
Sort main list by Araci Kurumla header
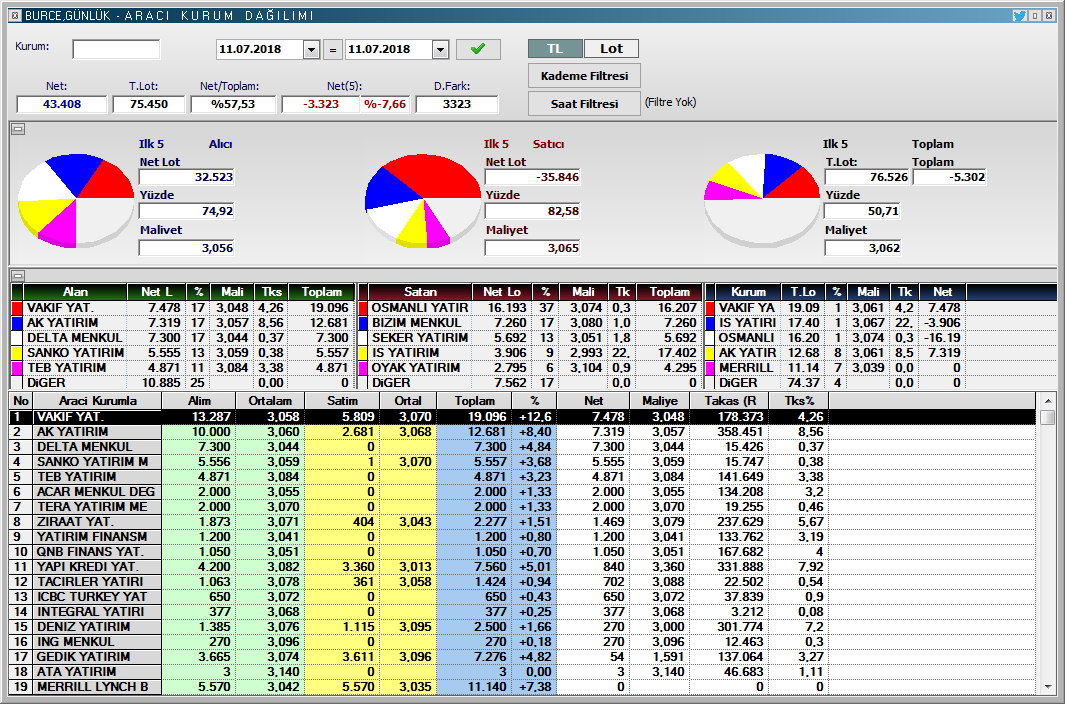coord(97,401)
